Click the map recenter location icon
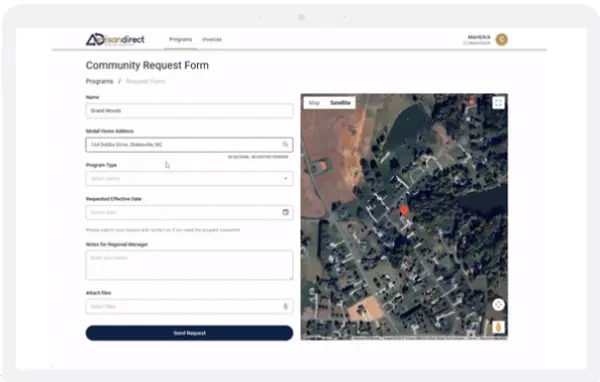The width and height of the screenshot is (600, 382). pyautogui.click(x=498, y=305)
